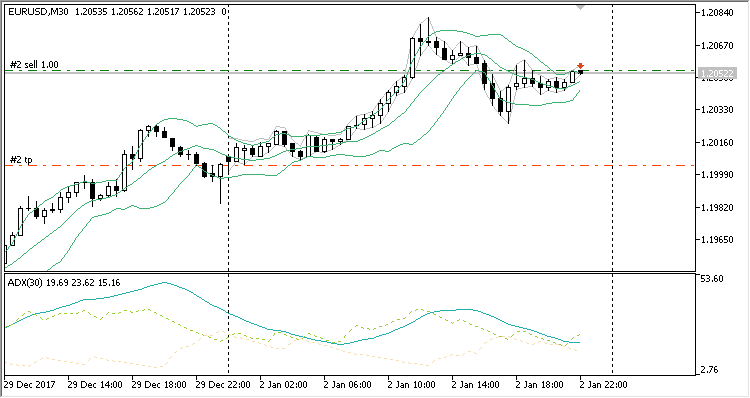
Task: Click the high price value 1.20562
Action: [x=127, y=12]
